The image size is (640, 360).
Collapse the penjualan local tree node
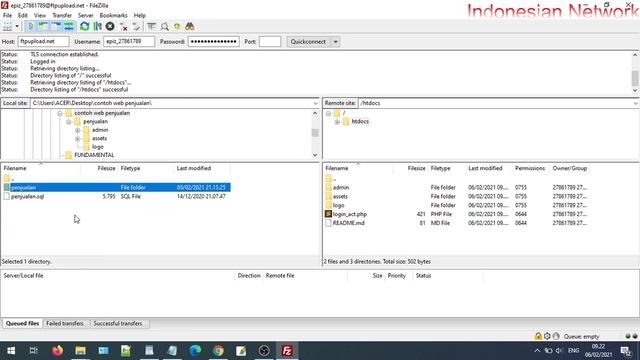(x=69, y=122)
